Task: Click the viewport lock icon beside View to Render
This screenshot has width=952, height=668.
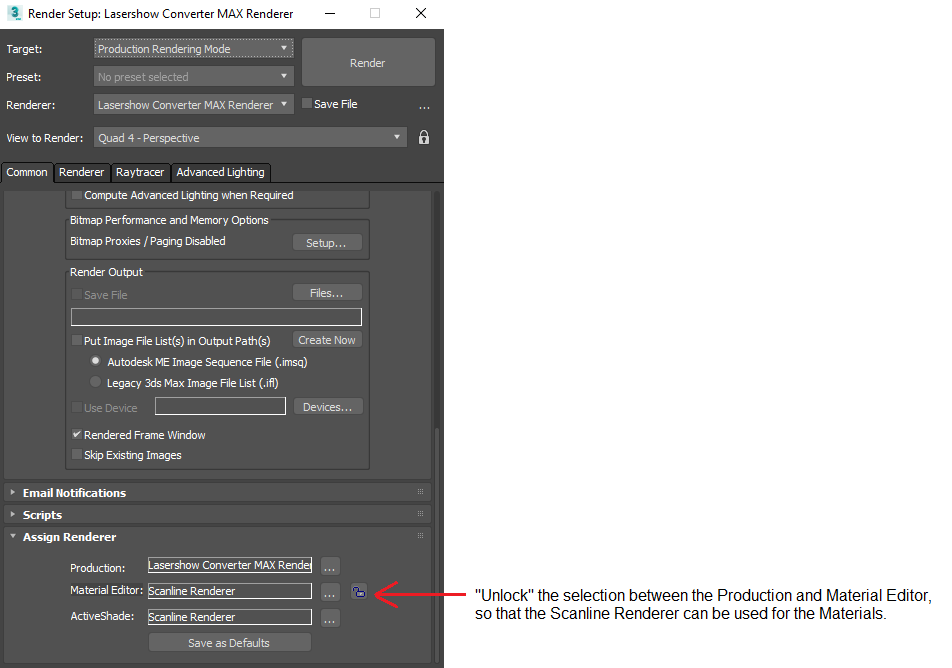Action: tap(424, 138)
